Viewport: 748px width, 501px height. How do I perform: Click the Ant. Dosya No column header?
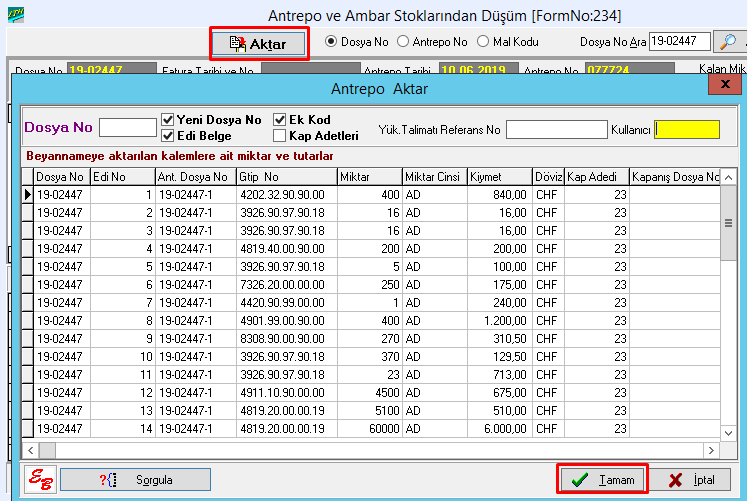(x=196, y=177)
